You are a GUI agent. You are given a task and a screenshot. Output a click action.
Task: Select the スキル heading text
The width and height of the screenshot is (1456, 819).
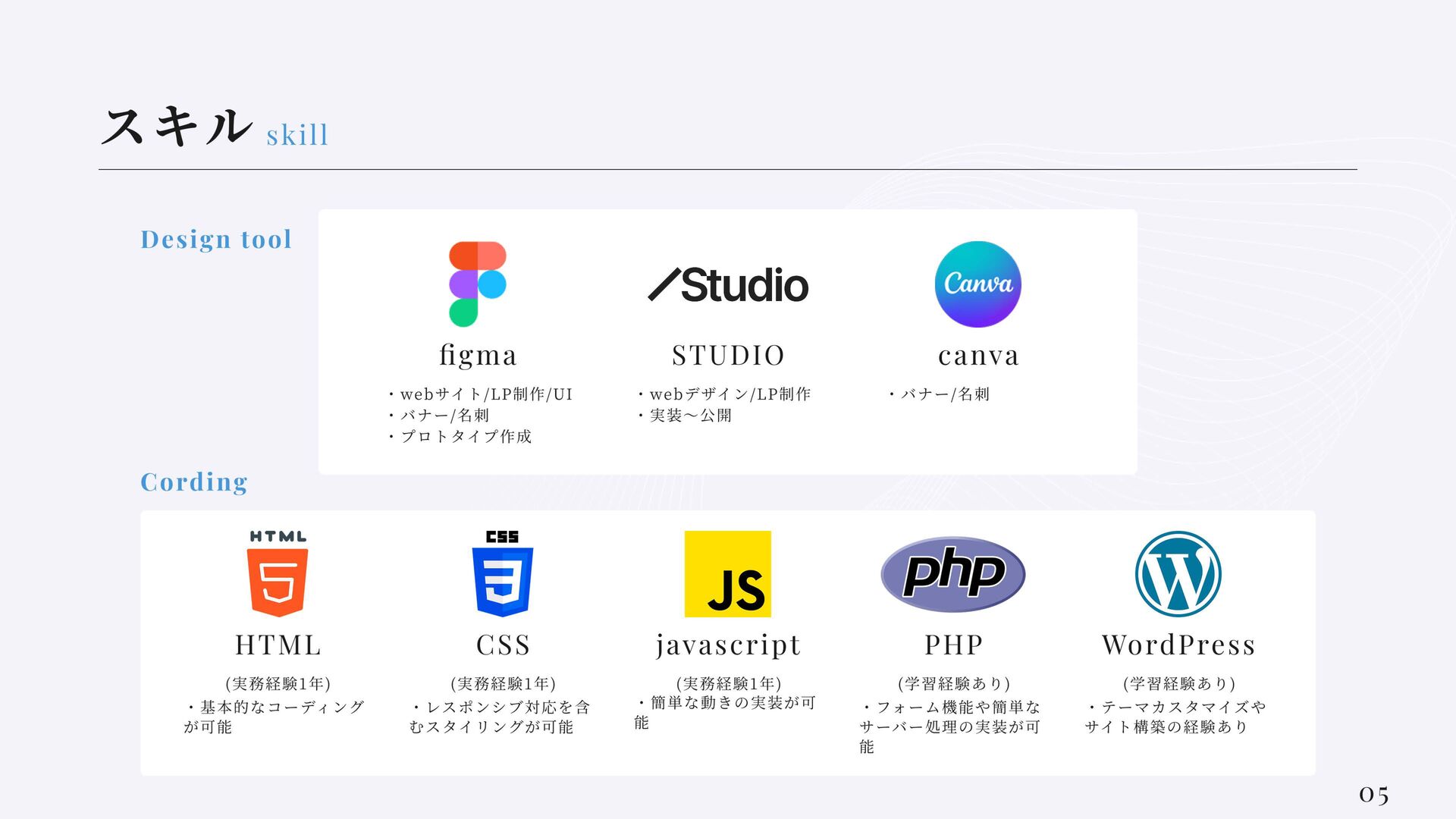(177, 126)
